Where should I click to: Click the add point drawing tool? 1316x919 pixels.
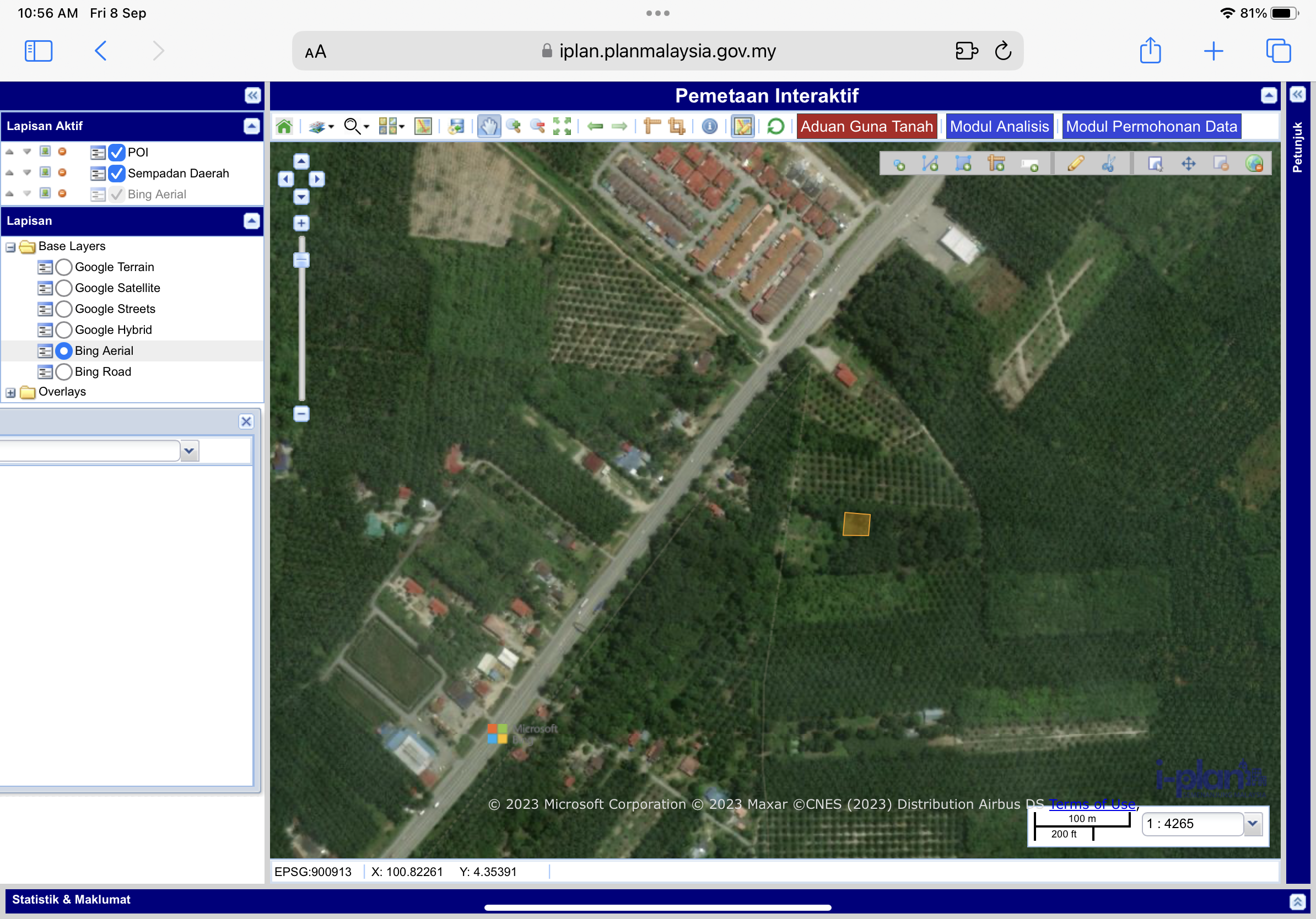[x=899, y=164]
